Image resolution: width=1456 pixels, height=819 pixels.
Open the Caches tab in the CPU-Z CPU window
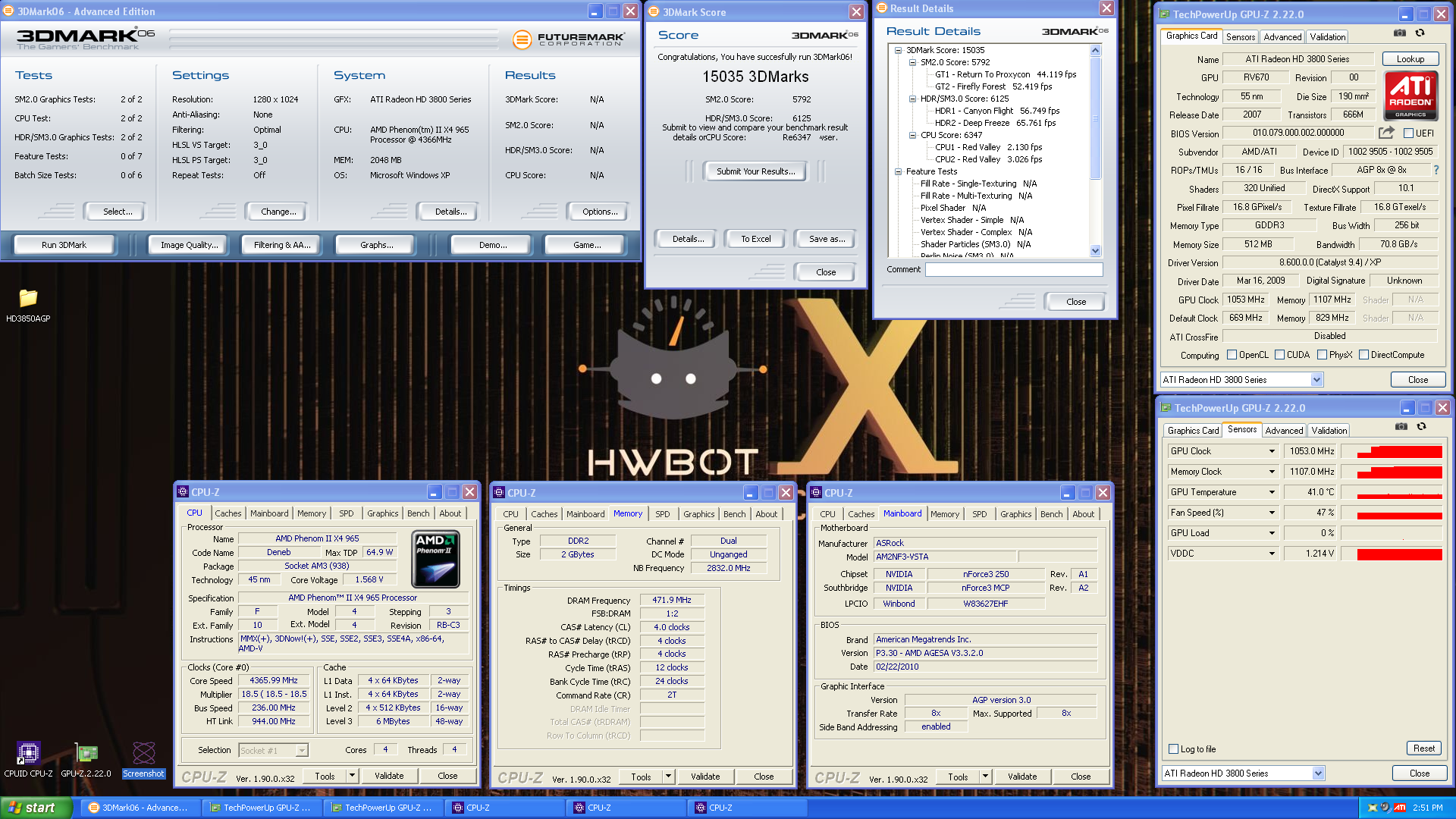[x=227, y=513]
